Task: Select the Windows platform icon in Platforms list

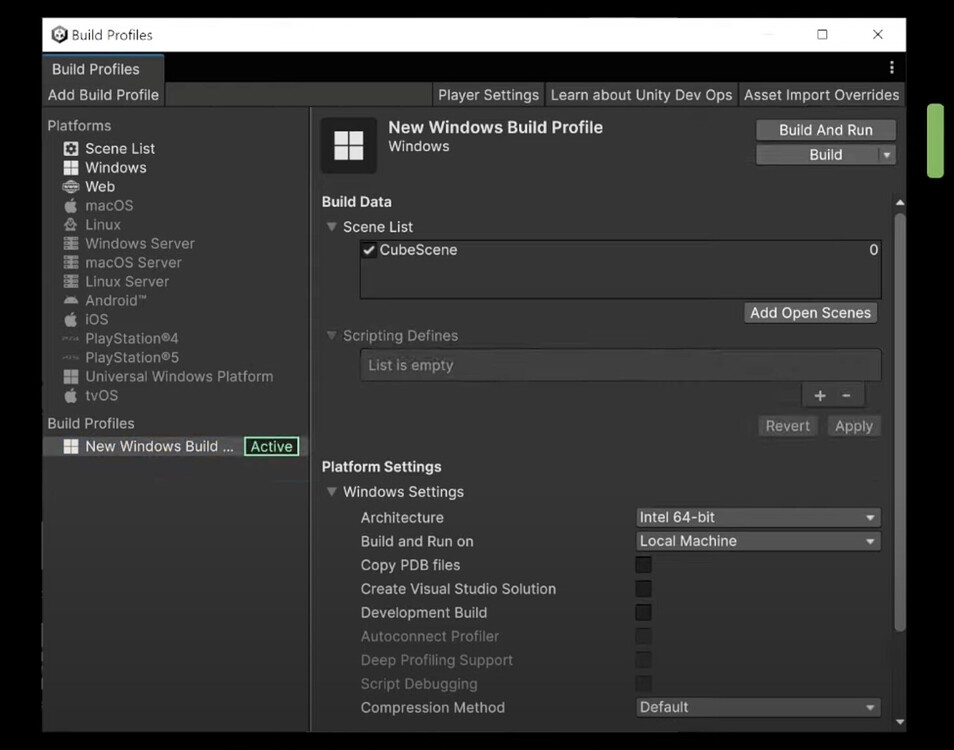Action: tap(70, 167)
